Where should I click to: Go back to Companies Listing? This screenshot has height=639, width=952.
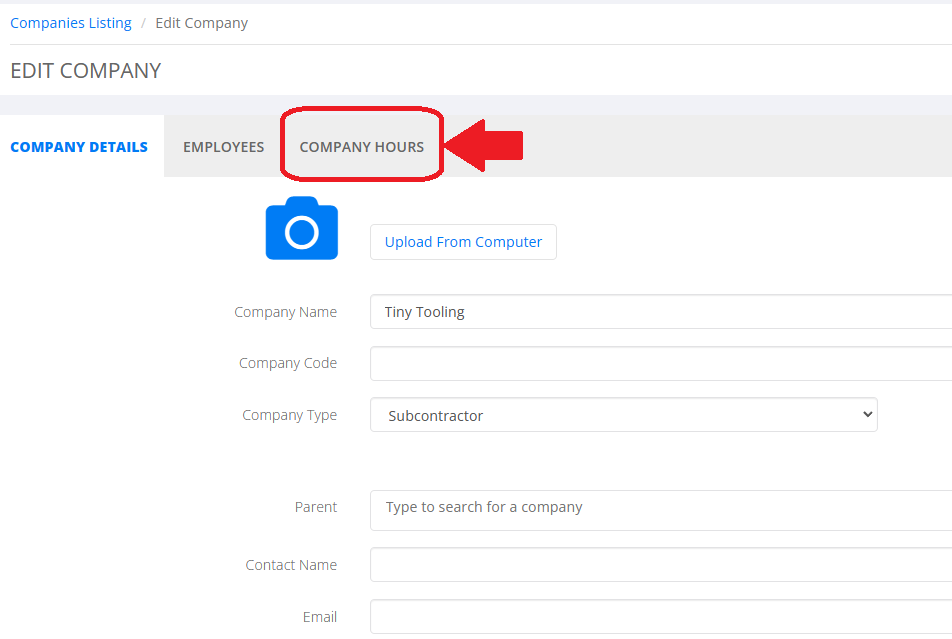(71, 23)
